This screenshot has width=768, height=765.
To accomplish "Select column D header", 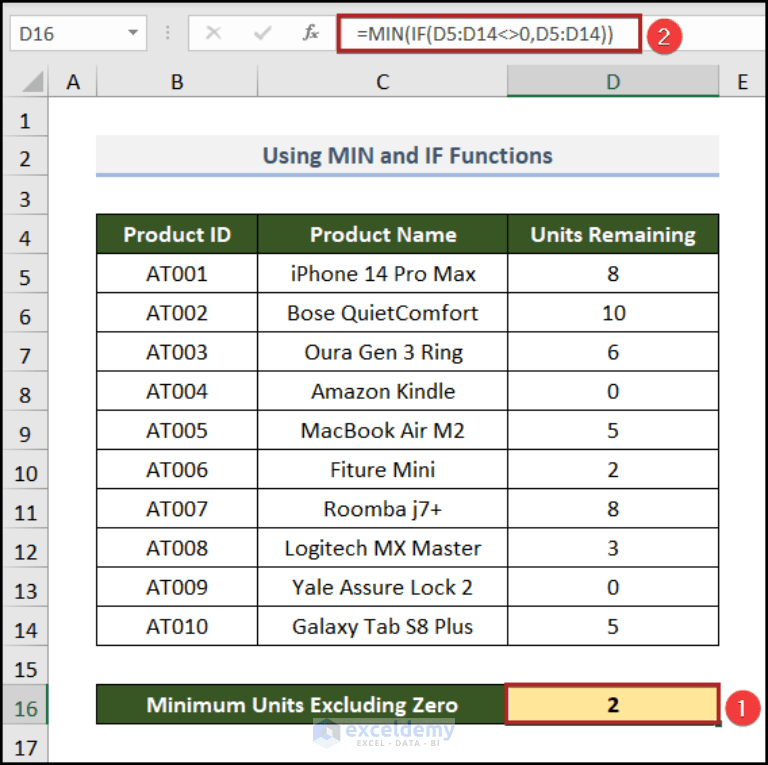I will [x=613, y=82].
